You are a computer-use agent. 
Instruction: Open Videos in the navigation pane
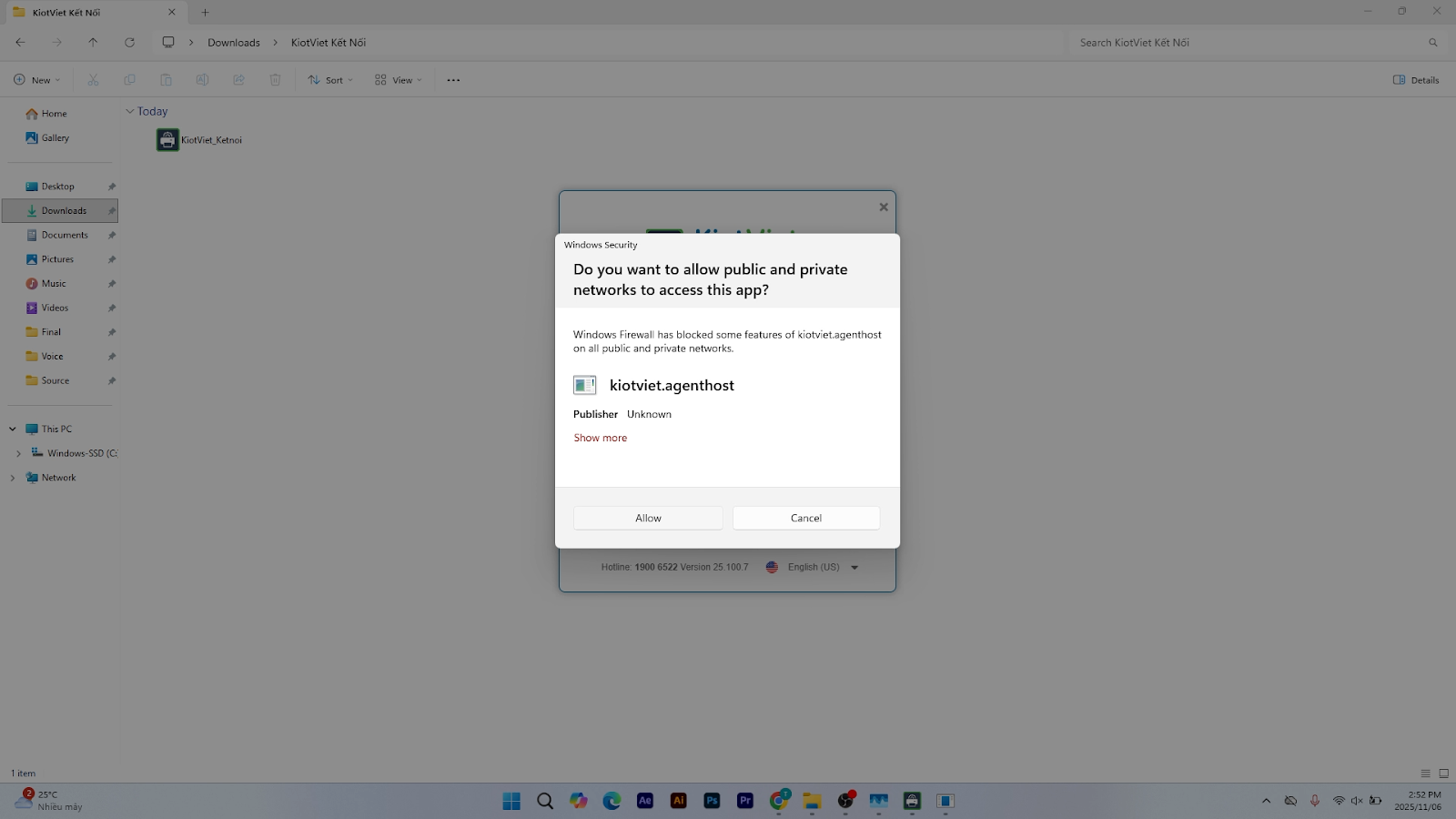61,308
